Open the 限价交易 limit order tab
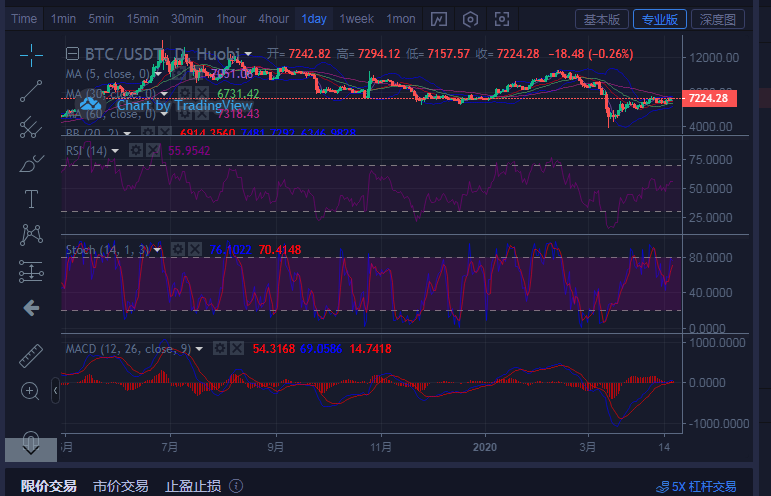 point(49,487)
